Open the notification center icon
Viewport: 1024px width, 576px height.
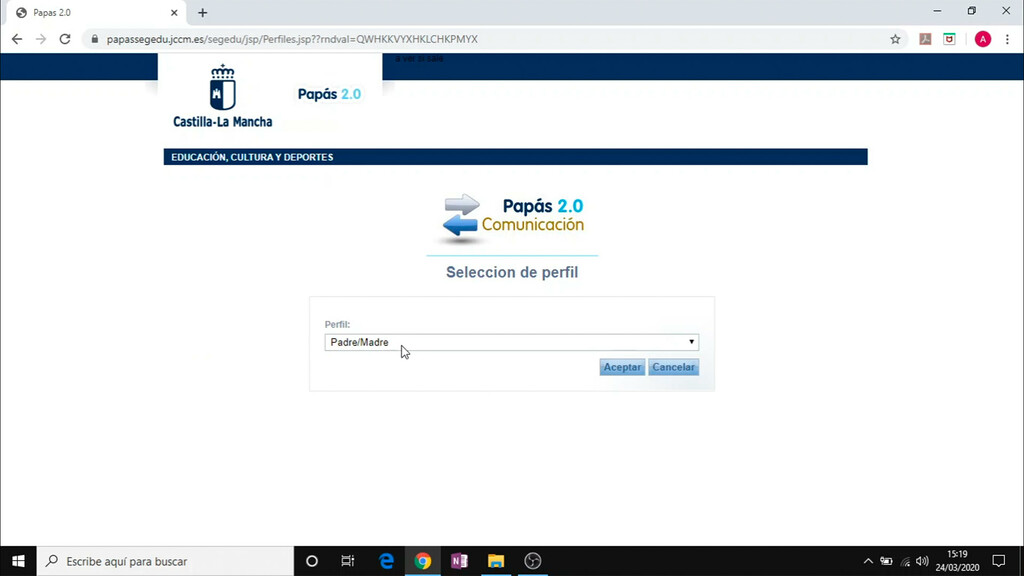click(x=999, y=561)
